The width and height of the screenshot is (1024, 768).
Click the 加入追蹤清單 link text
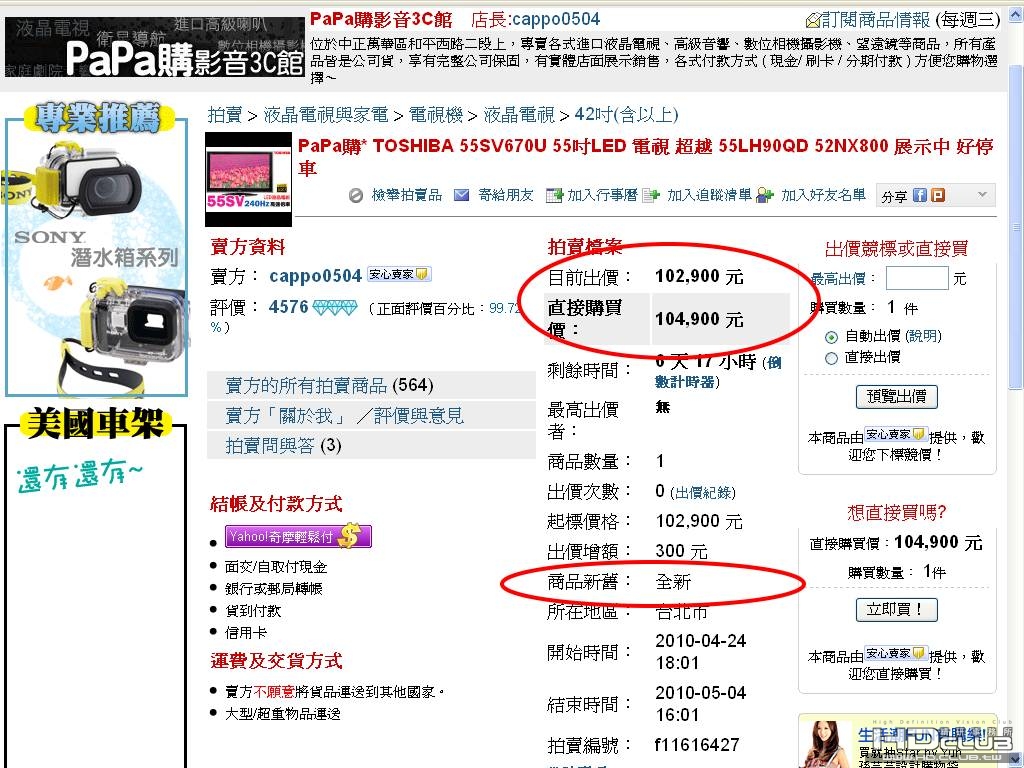click(x=709, y=195)
